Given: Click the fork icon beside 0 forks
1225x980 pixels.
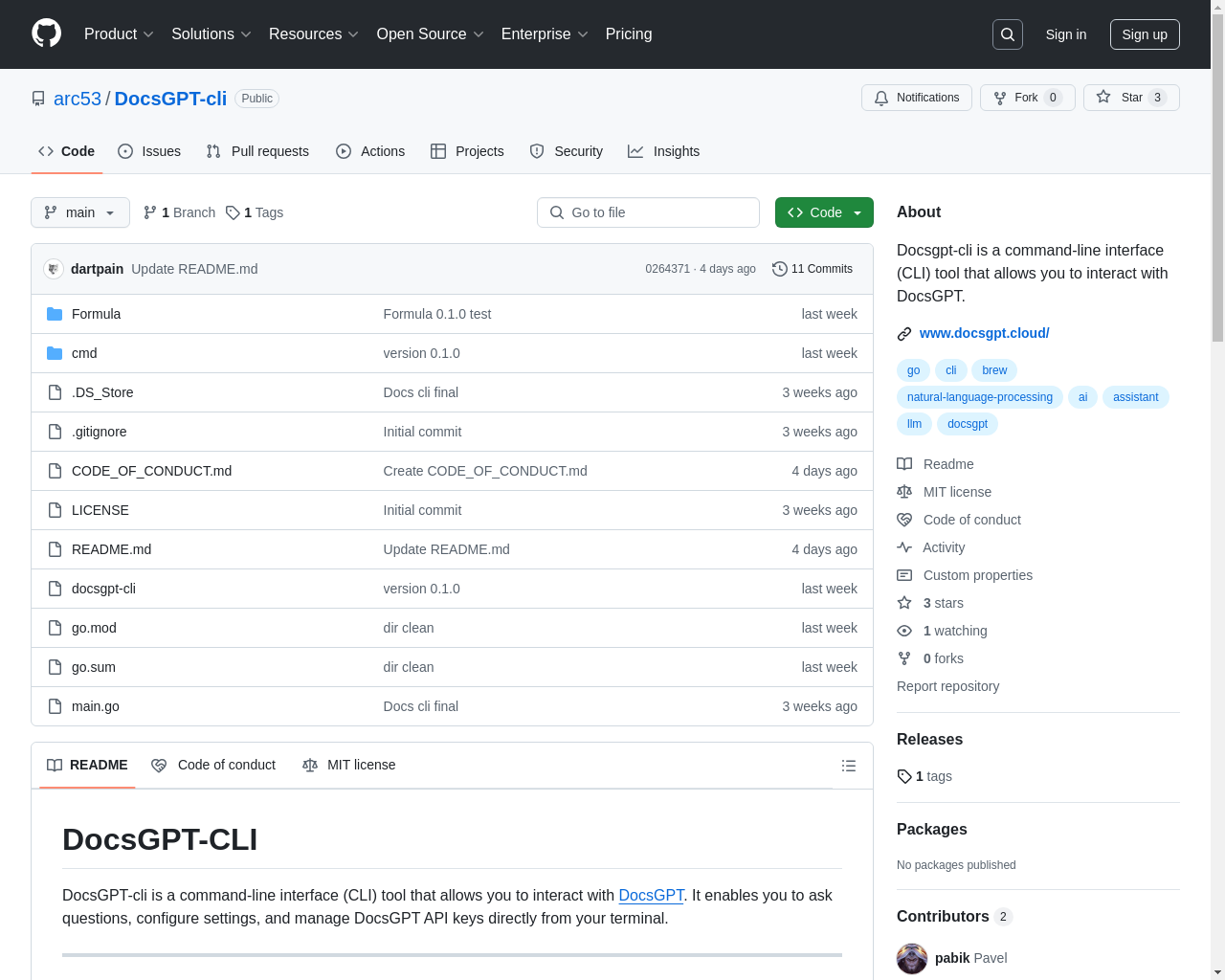Looking at the screenshot, I should click(904, 658).
